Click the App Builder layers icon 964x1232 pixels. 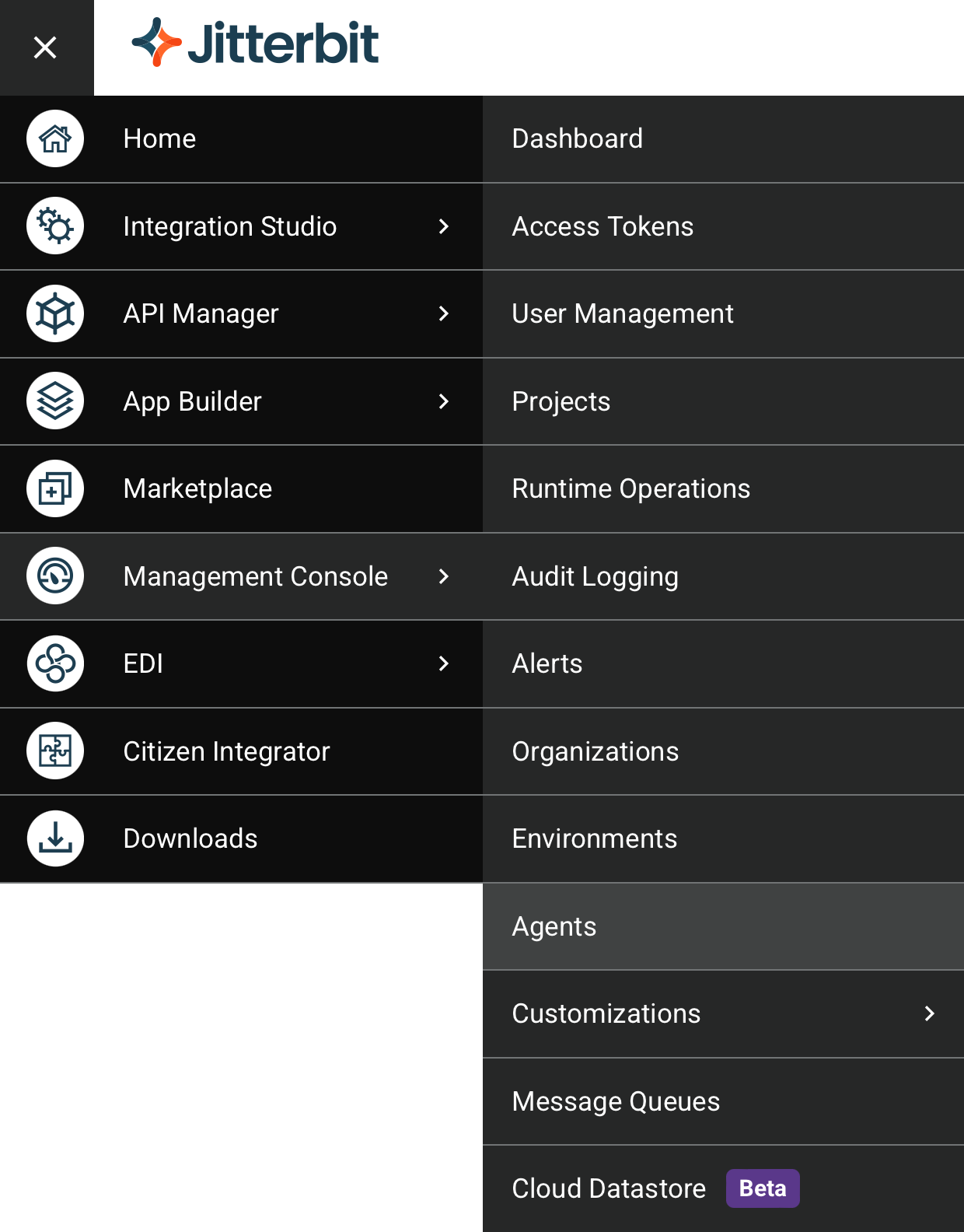pyautogui.click(x=55, y=401)
